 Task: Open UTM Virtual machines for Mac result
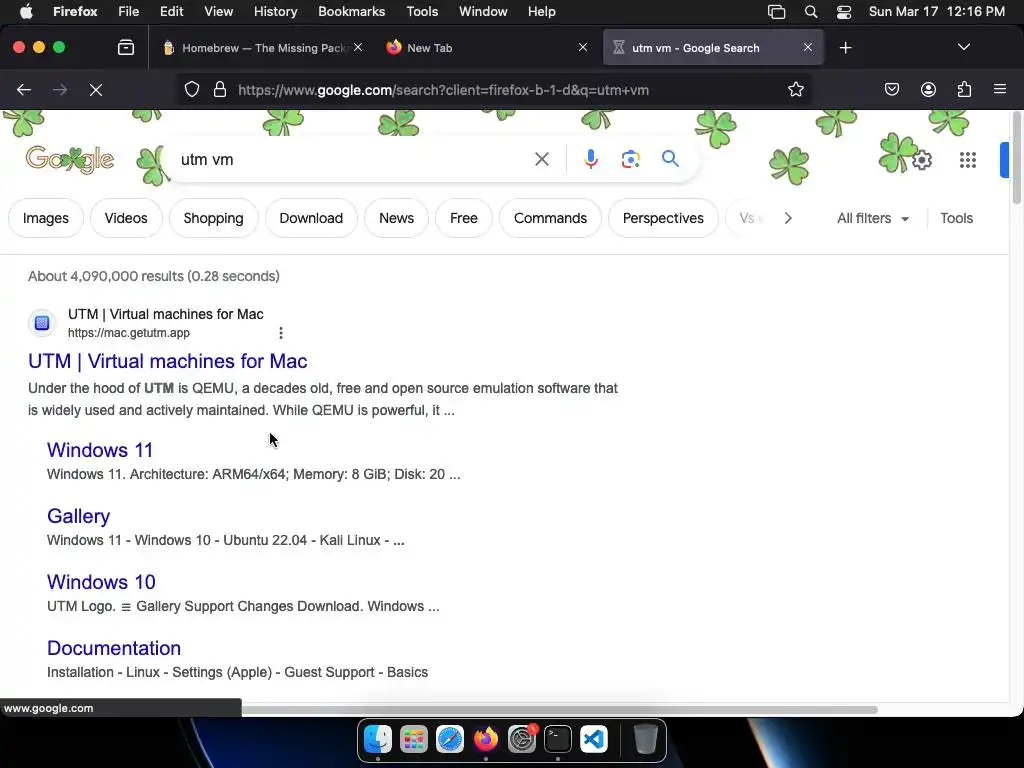[x=168, y=361]
